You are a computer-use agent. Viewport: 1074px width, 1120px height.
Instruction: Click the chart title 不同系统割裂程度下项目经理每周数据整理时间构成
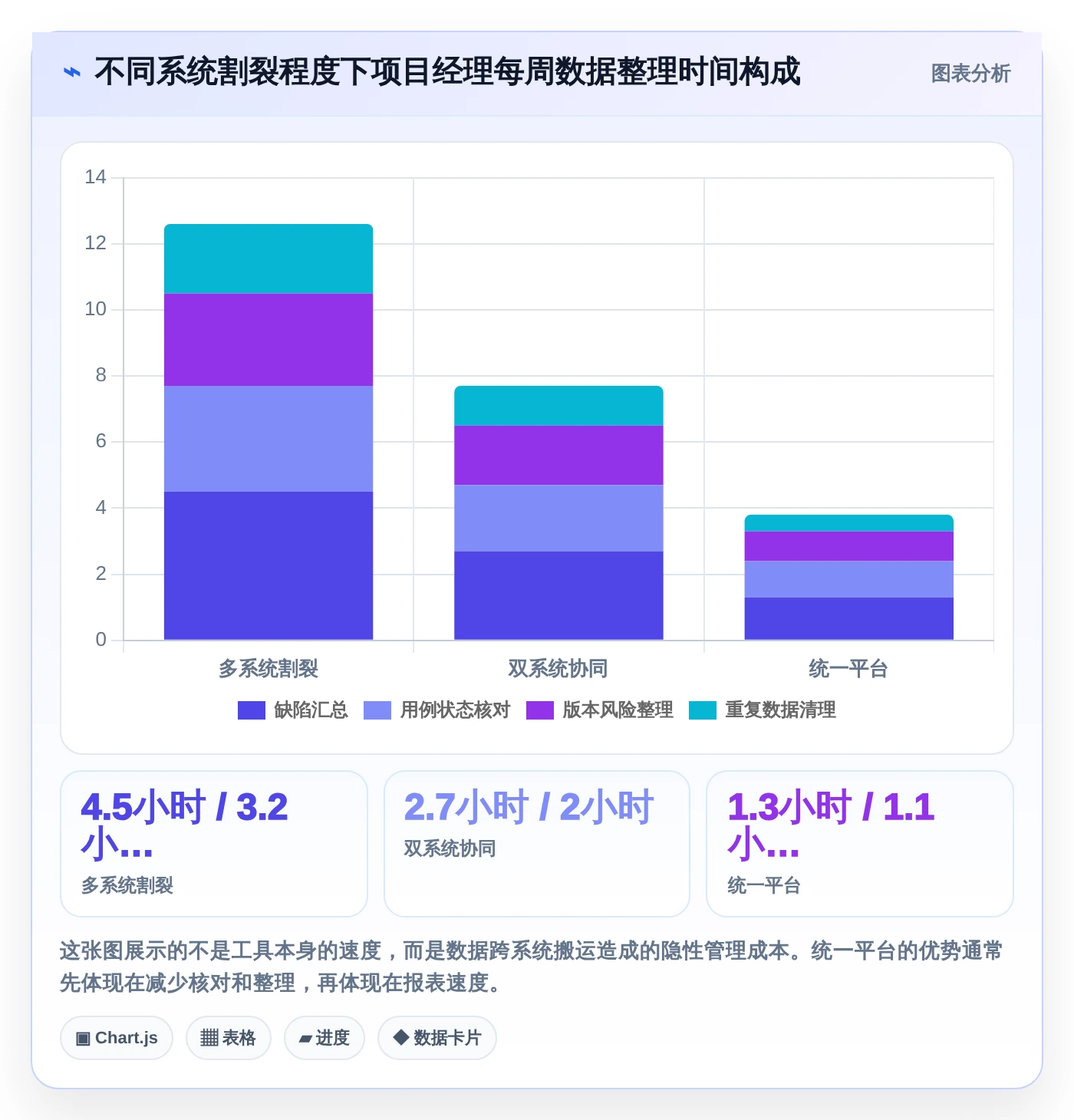click(447, 72)
